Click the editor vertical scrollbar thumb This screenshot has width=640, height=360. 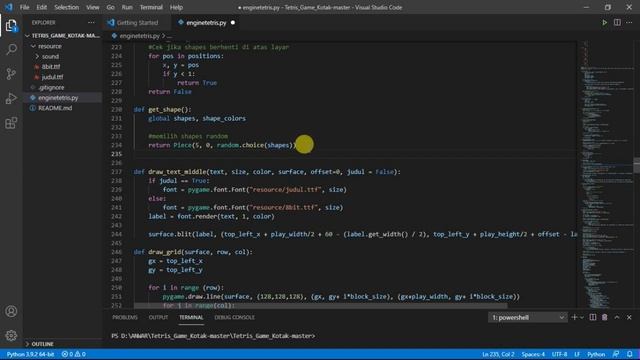tap(637, 165)
